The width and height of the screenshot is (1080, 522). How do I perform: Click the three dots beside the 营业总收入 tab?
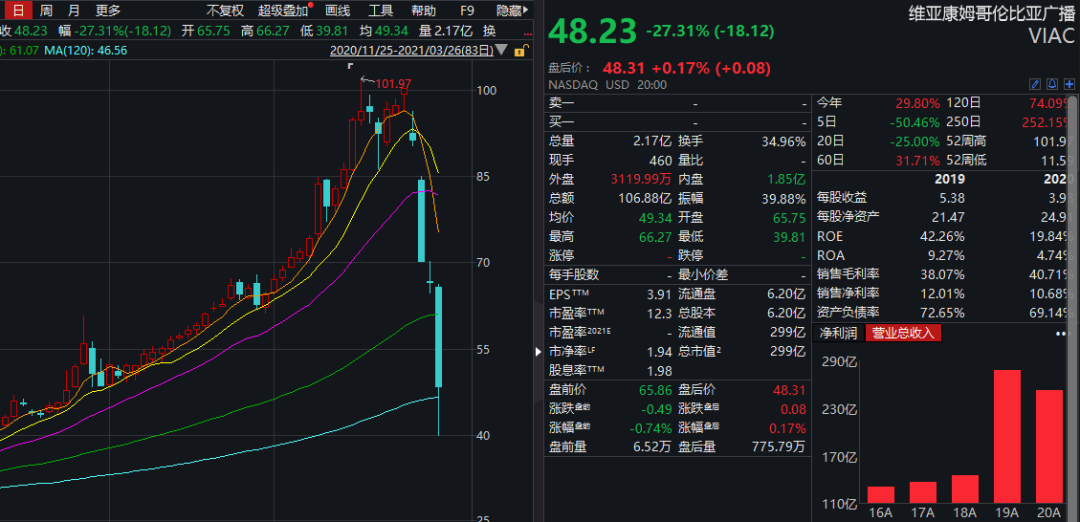click(x=1063, y=333)
